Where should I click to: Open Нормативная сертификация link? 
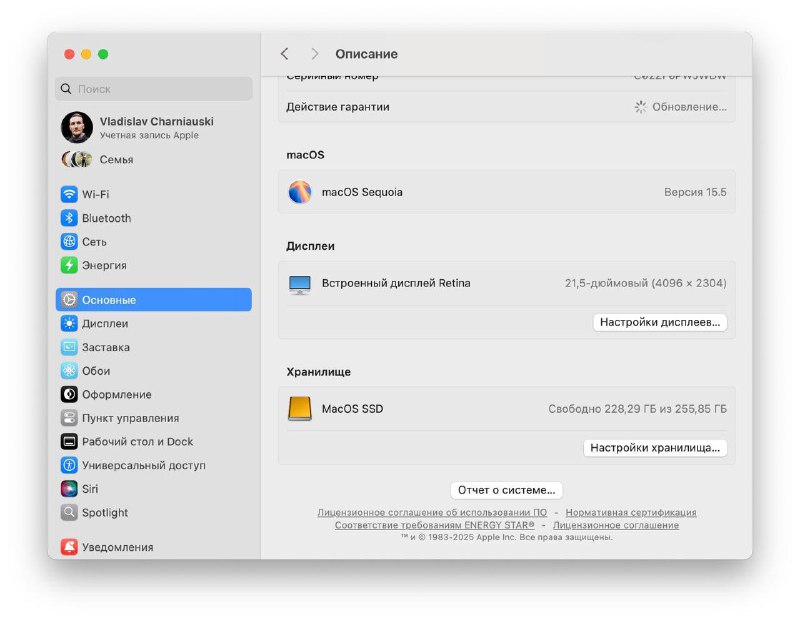coord(631,512)
